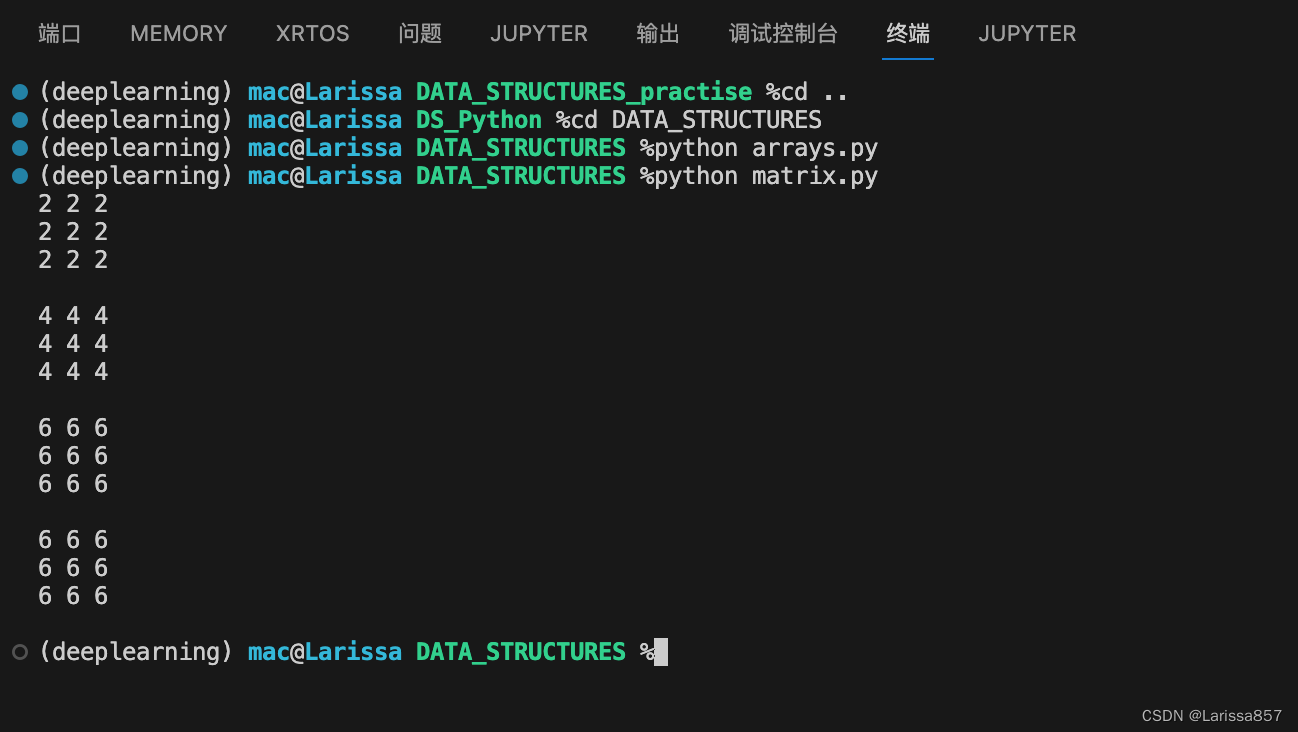Show the 问题 problems tab

pos(420,33)
